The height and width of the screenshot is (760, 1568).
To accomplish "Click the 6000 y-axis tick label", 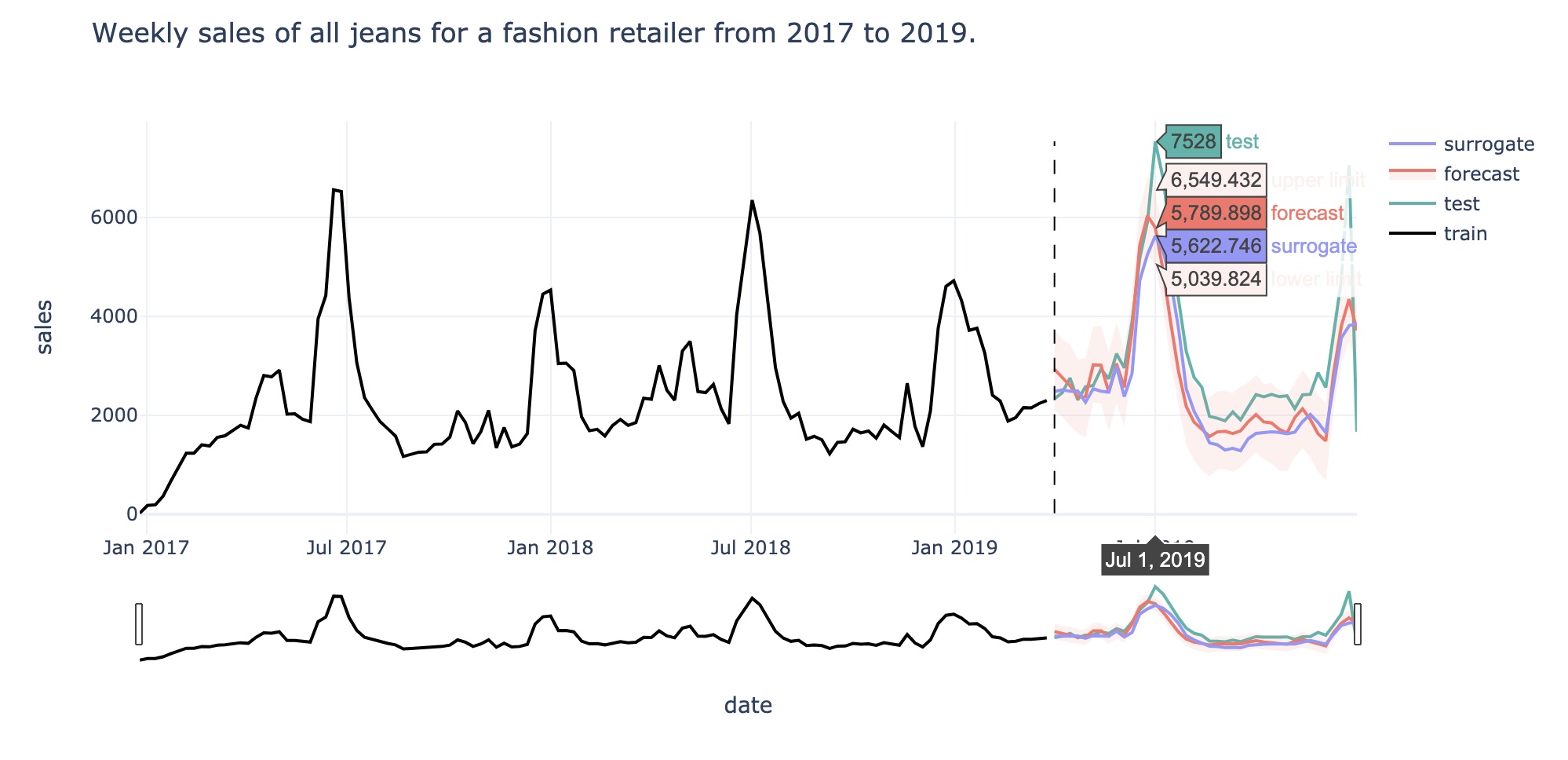I will [114, 217].
